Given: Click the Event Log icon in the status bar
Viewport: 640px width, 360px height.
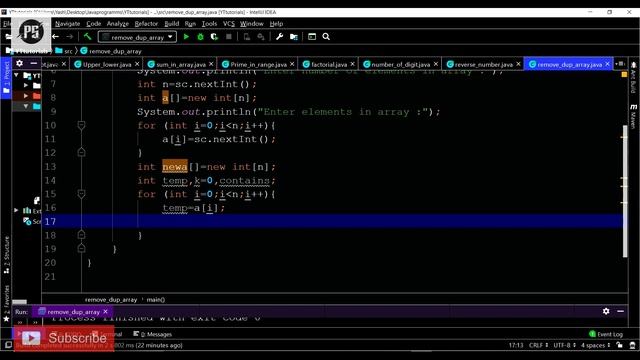Looking at the screenshot, I should [592, 334].
